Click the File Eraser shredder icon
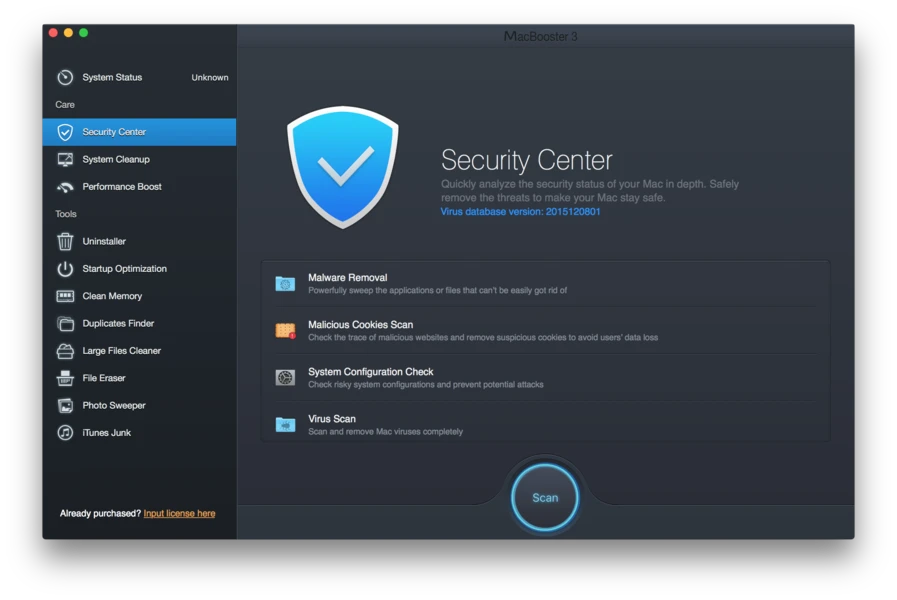 tap(65, 378)
